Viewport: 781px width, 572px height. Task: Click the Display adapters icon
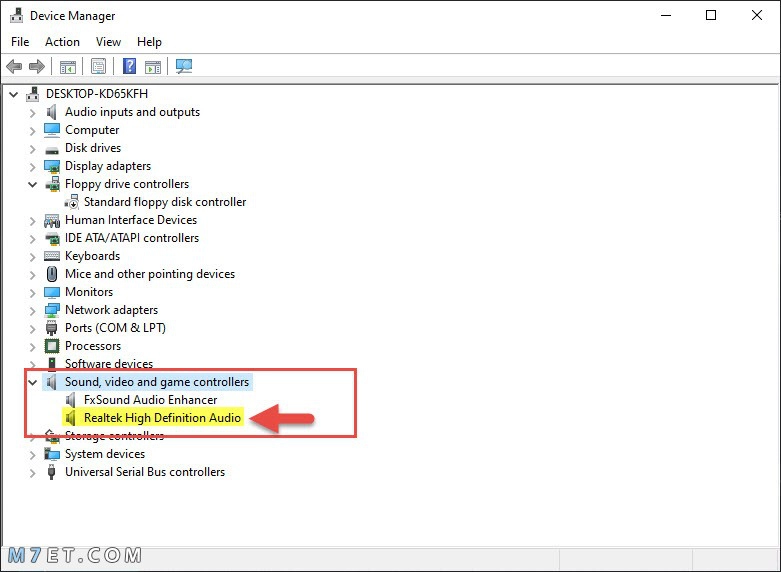(52, 166)
